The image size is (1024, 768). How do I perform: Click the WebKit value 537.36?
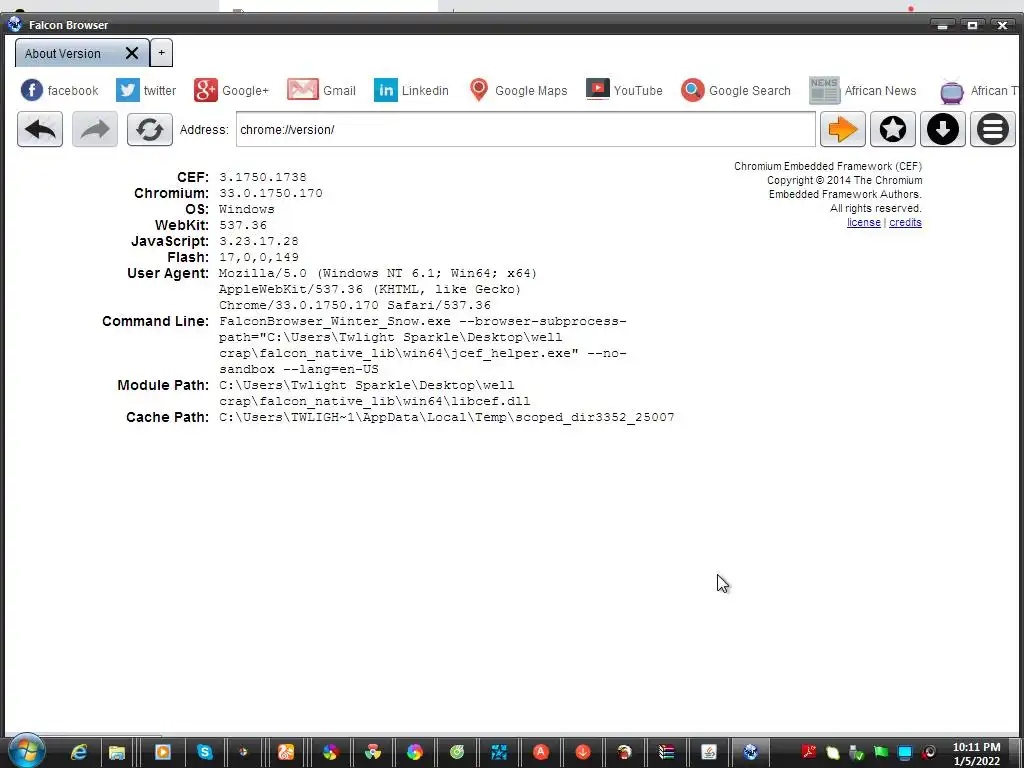click(243, 225)
